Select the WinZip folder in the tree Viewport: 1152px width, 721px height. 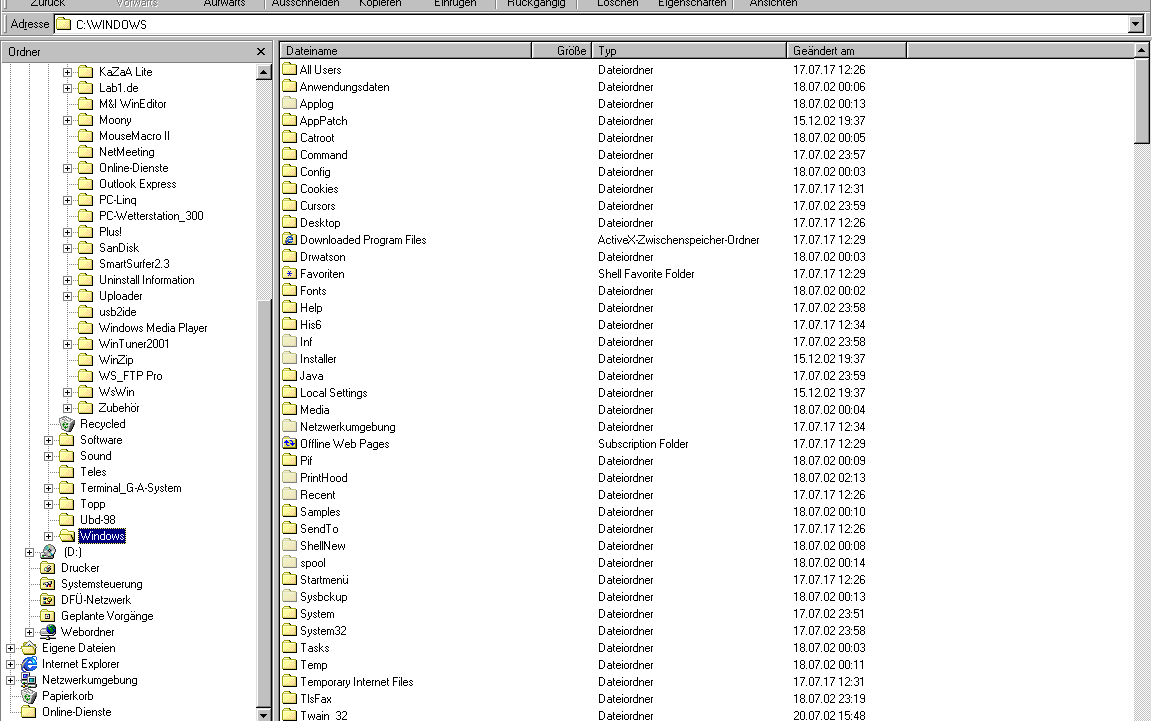[x=115, y=360]
